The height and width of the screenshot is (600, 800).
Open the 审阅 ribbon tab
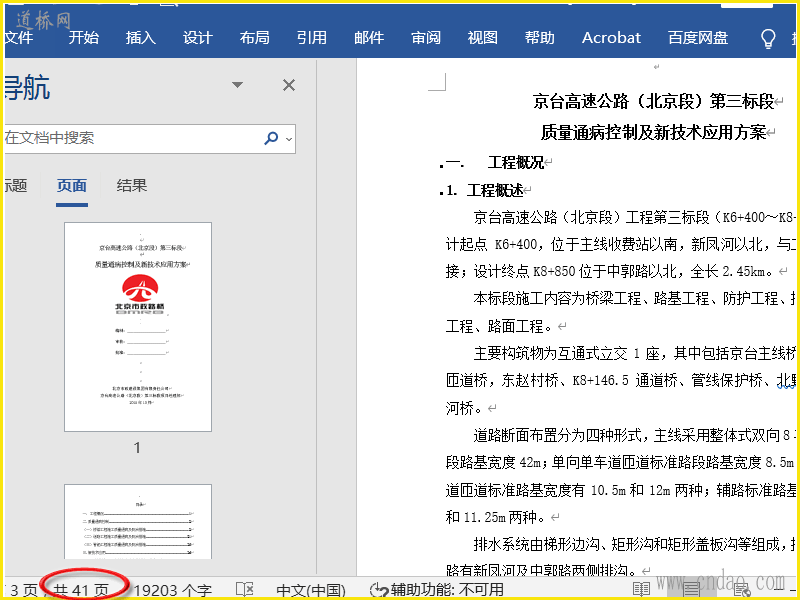pyautogui.click(x=426, y=38)
